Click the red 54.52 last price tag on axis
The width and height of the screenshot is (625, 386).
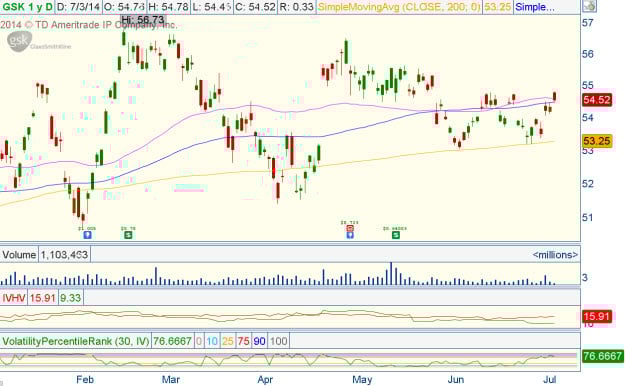click(x=596, y=100)
